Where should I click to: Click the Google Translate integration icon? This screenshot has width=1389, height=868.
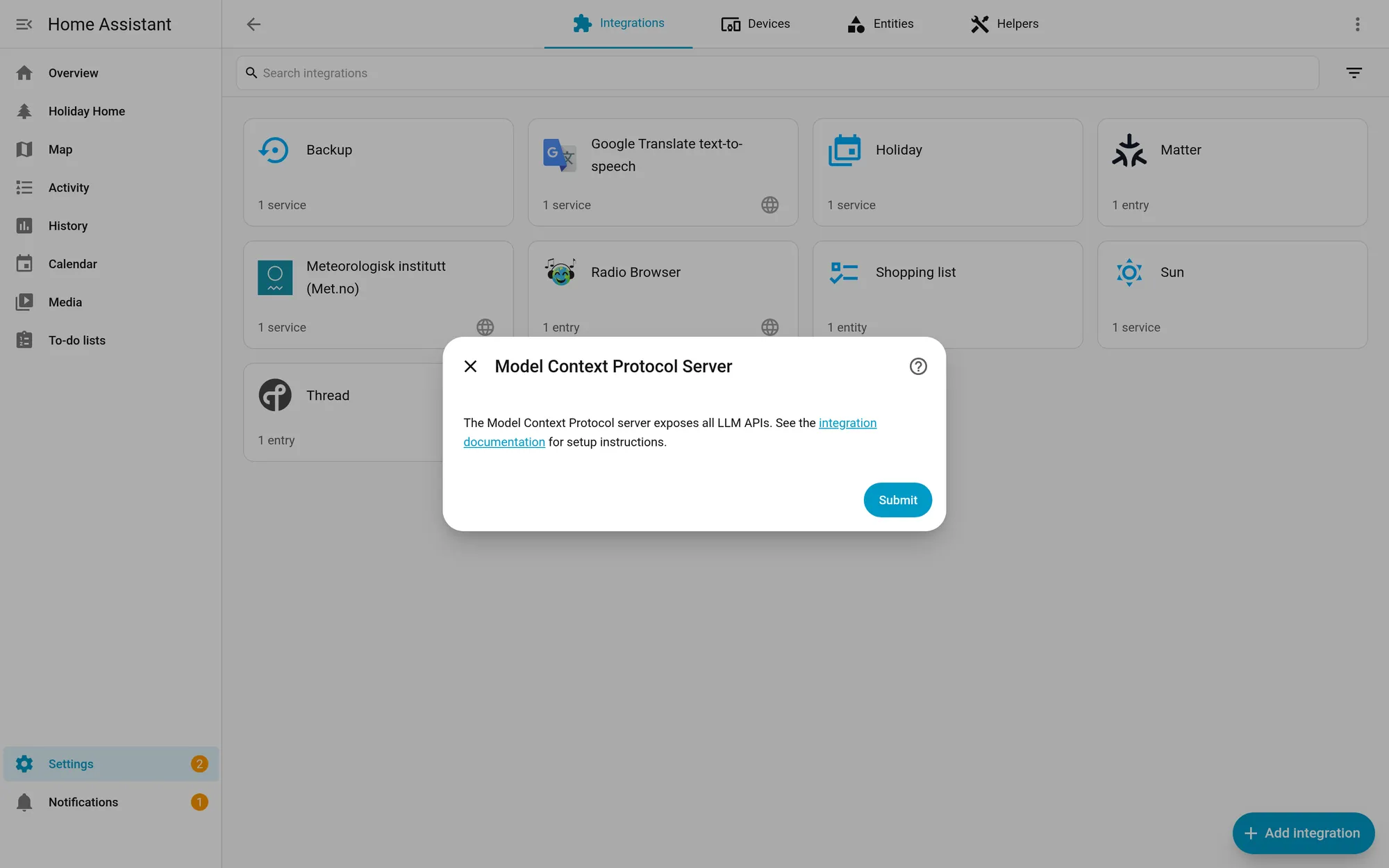point(559,155)
